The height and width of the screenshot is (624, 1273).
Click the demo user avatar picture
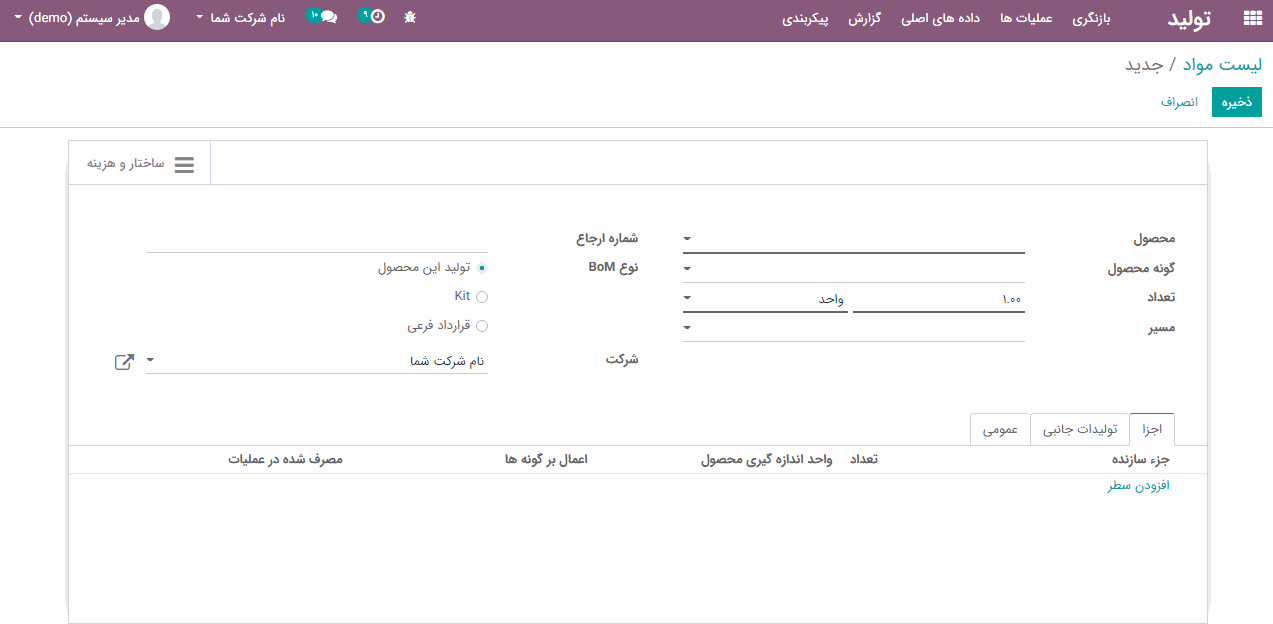pos(157,17)
